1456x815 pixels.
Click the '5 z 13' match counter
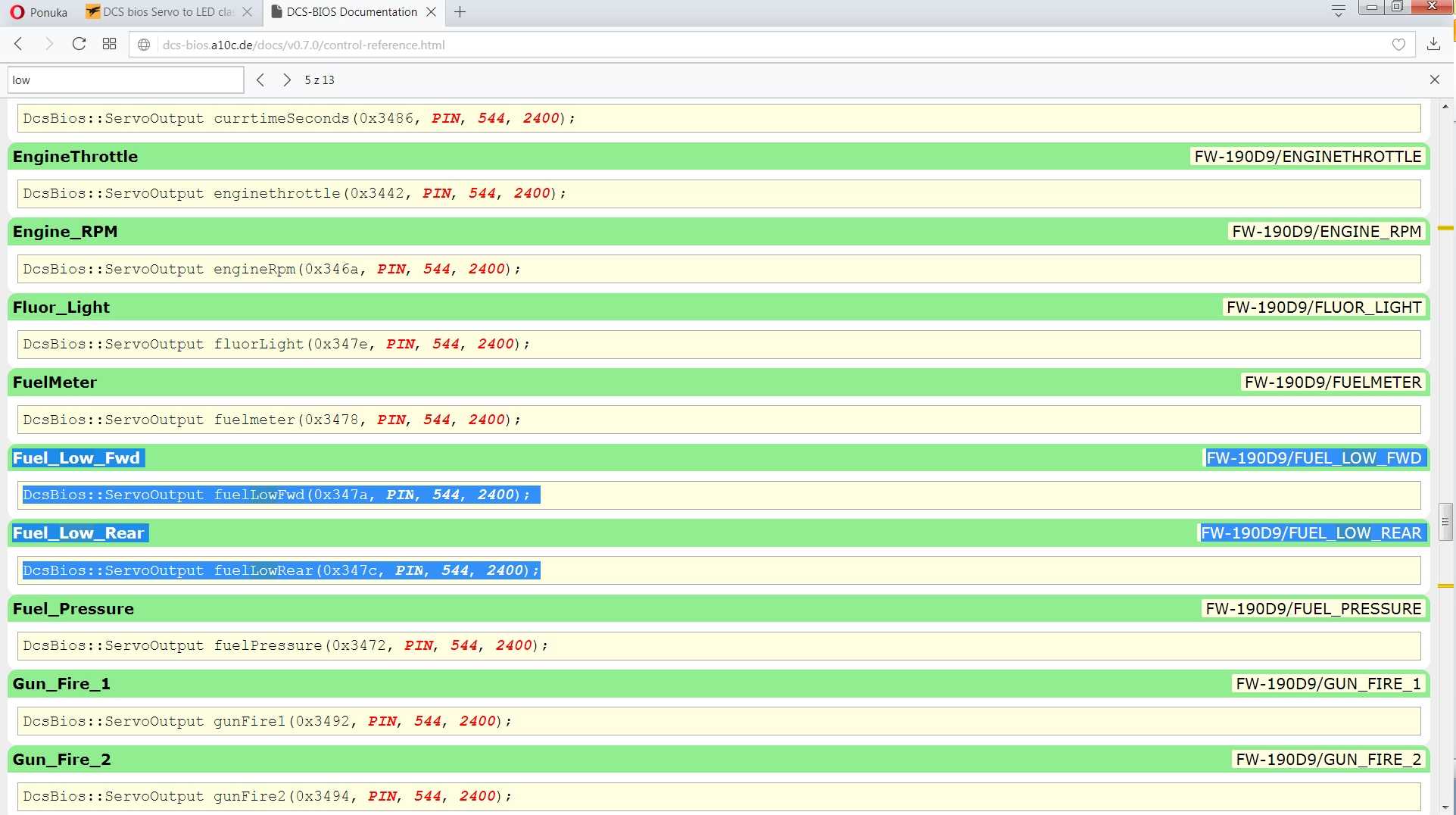[320, 80]
